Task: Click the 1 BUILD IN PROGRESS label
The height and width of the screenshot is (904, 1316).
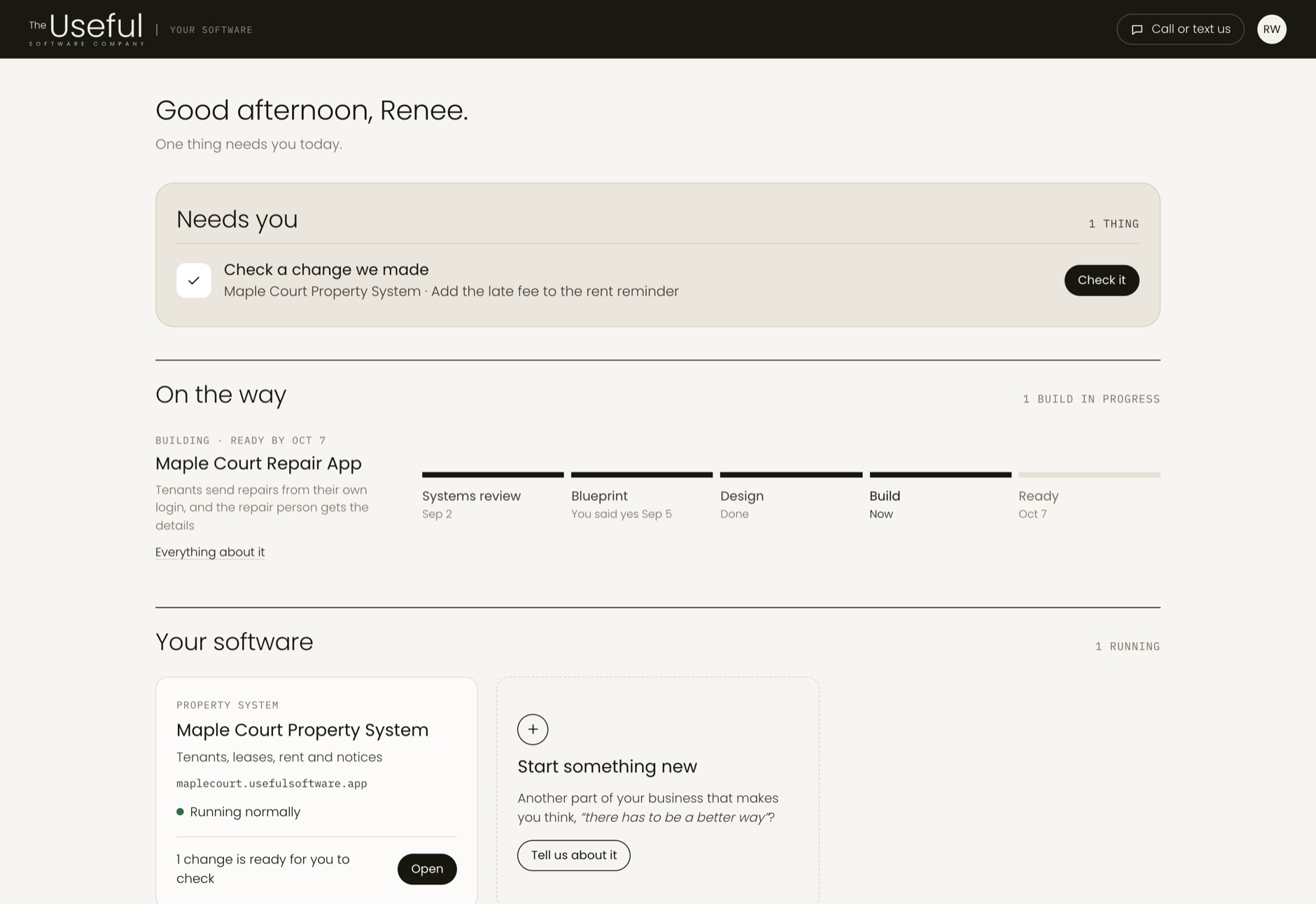Action: [1091, 399]
